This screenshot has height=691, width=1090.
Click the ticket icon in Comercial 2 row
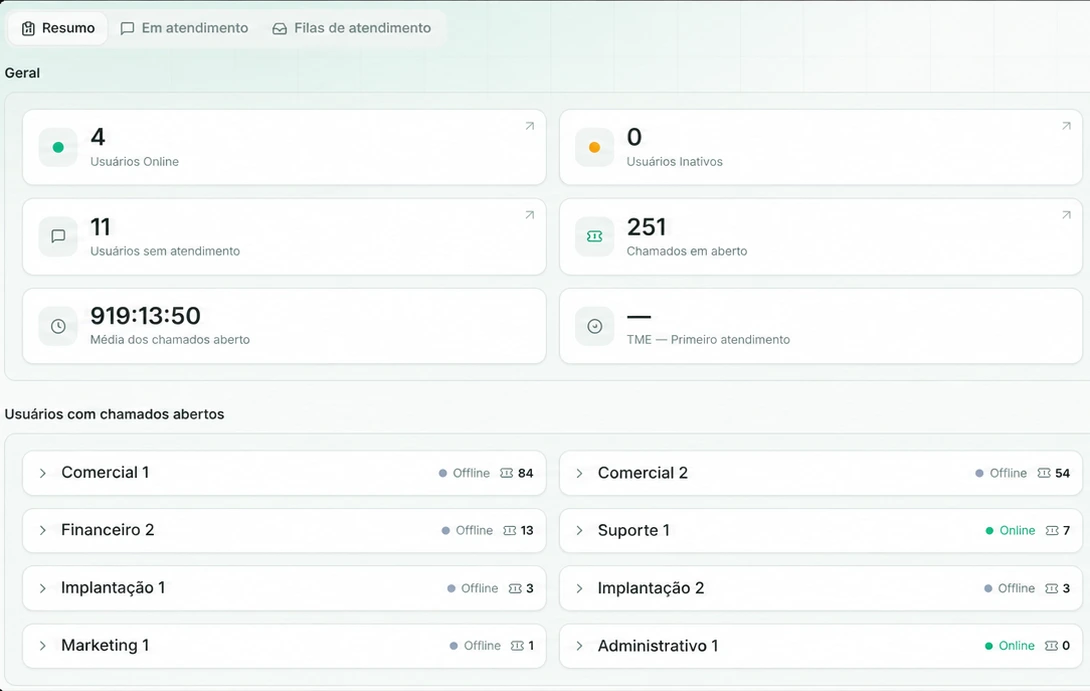coord(1044,473)
